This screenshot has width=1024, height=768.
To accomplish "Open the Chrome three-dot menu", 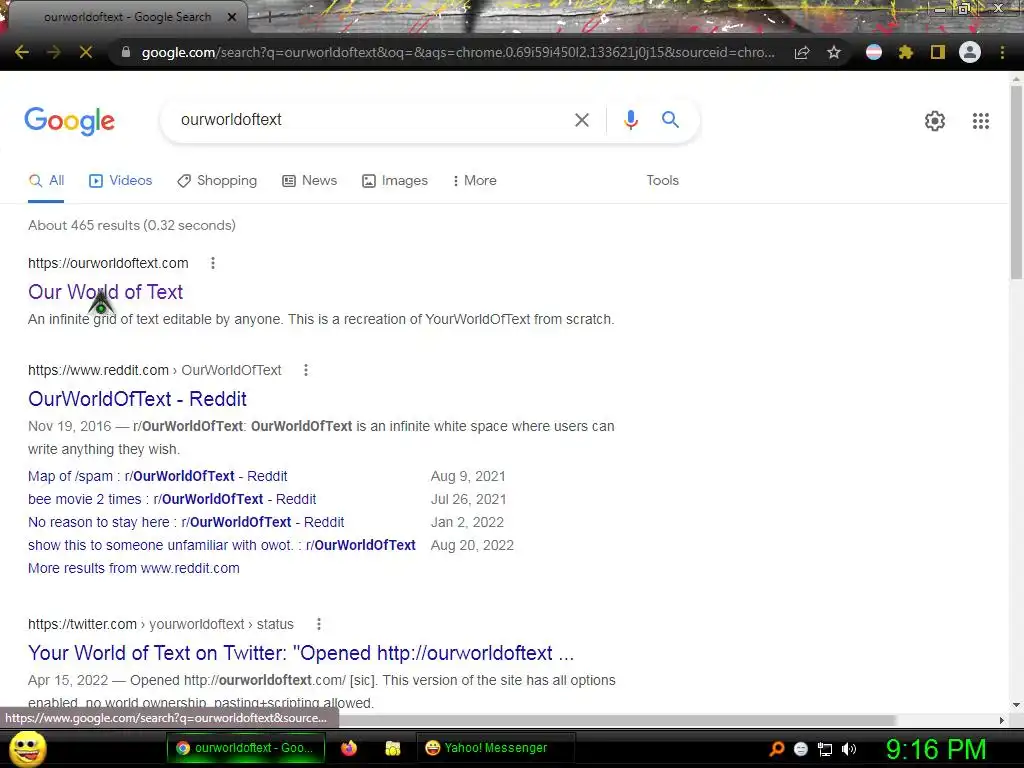I will (1002, 52).
